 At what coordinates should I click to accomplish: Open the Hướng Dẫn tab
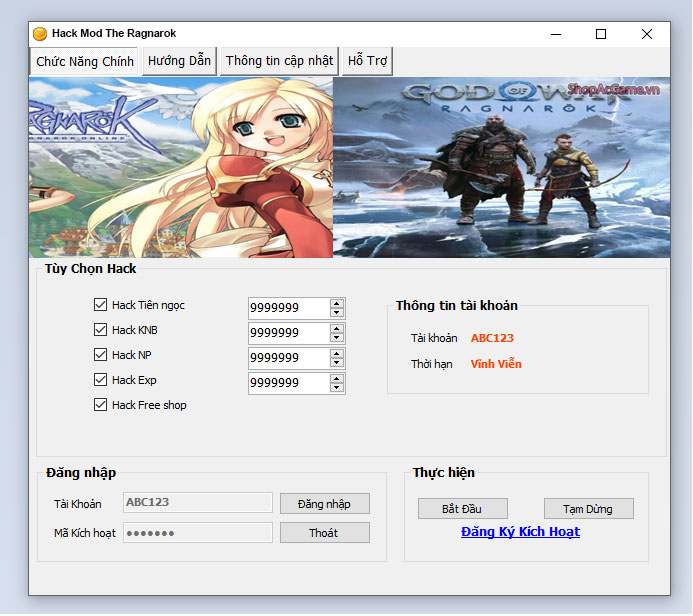[x=179, y=61]
